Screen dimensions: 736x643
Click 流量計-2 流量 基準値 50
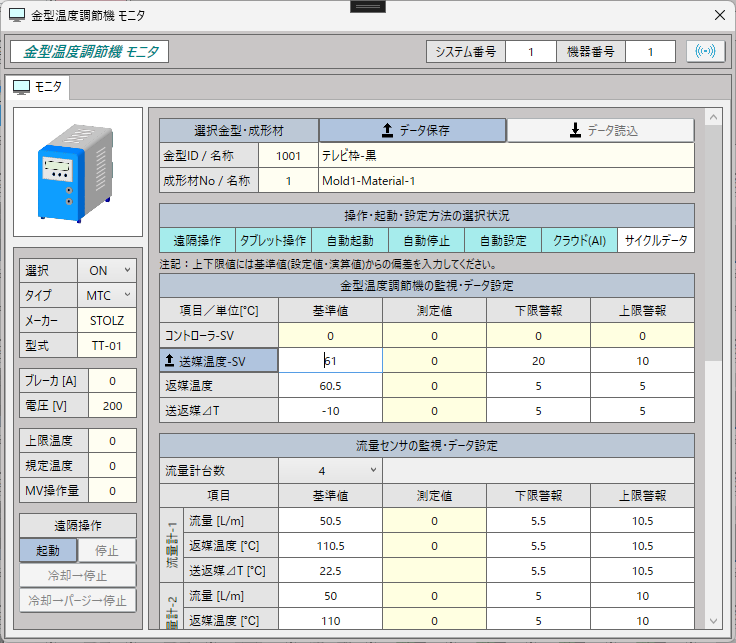[x=330, y=596]
